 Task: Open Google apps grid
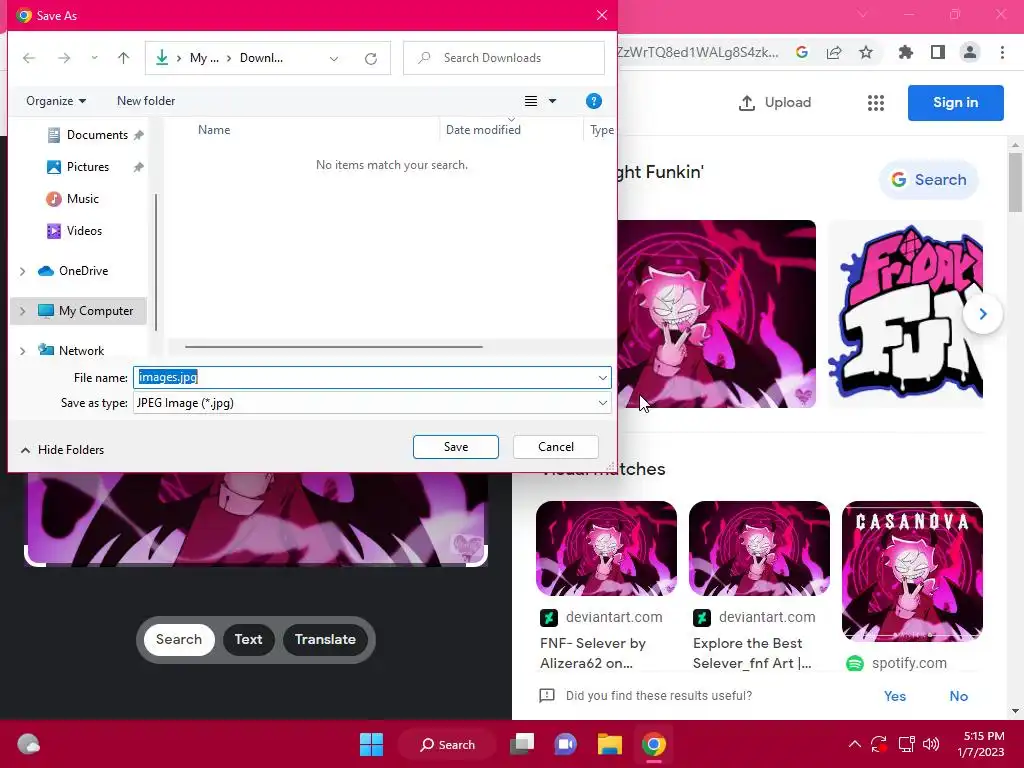[876, 103]
